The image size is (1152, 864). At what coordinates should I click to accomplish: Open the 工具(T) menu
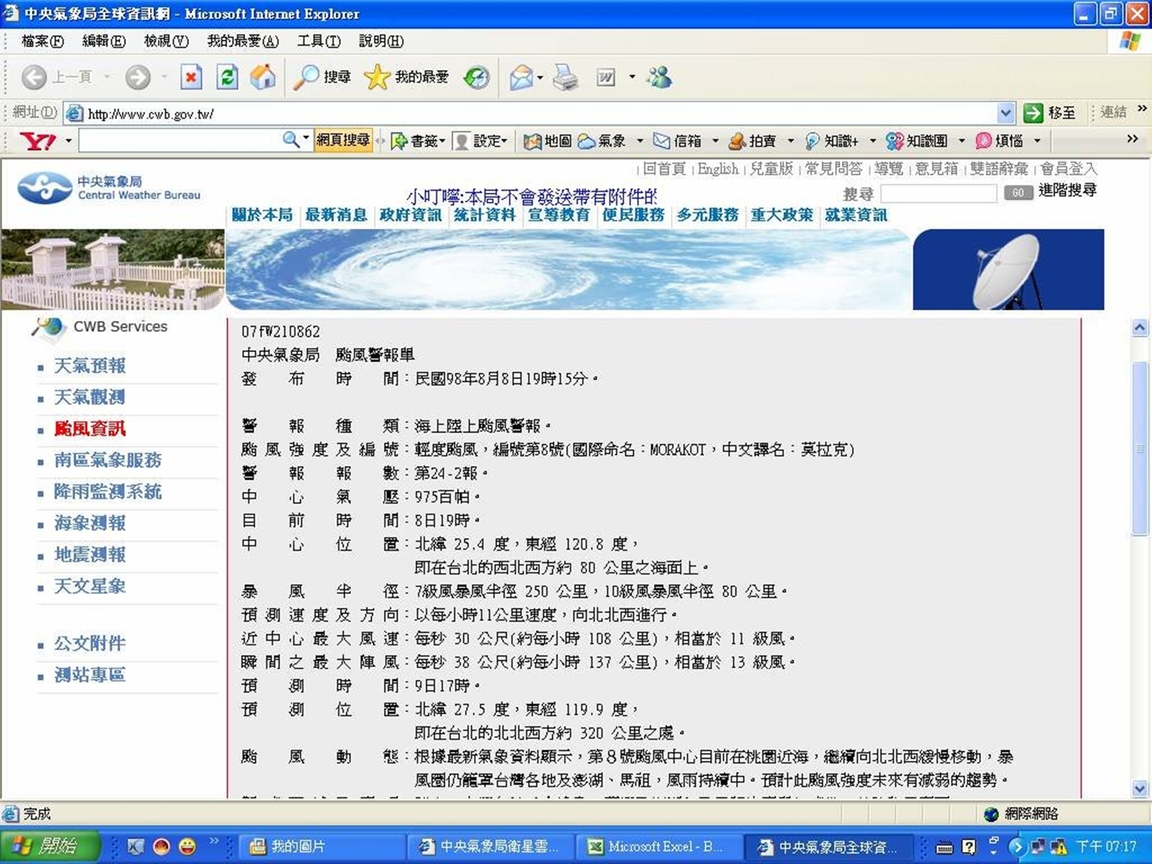[x=318, y=41]
